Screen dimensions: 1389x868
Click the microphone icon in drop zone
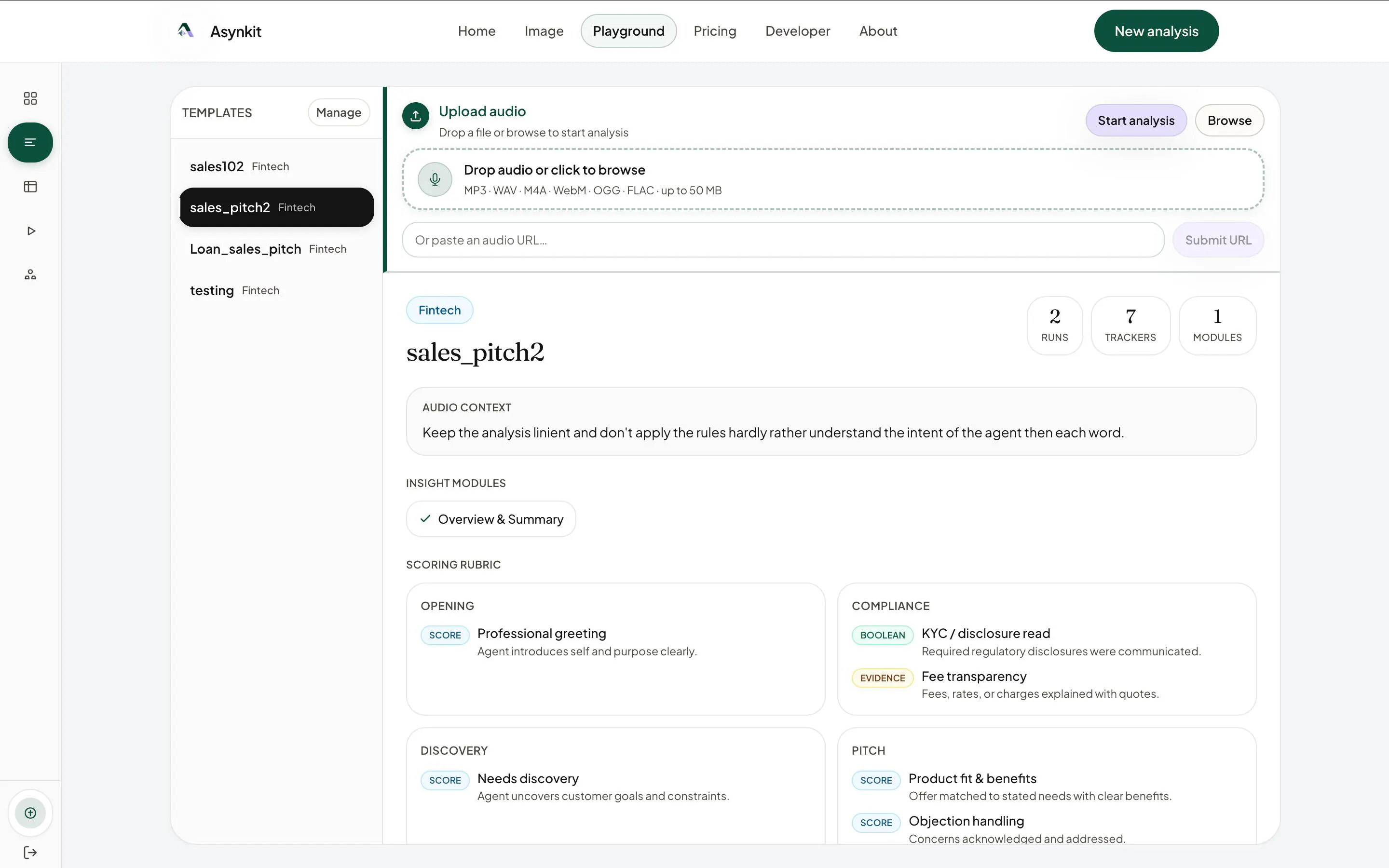(435, 180)
